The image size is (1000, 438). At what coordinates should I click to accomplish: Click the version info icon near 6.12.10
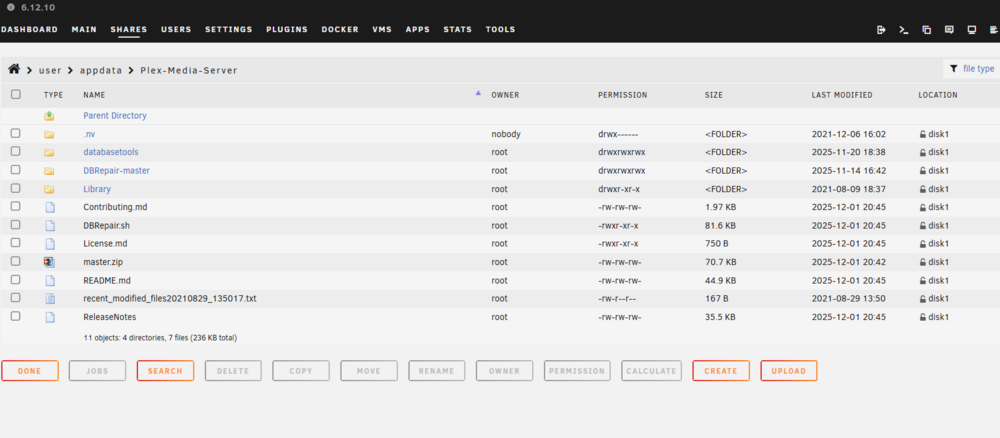coord(10,8)
